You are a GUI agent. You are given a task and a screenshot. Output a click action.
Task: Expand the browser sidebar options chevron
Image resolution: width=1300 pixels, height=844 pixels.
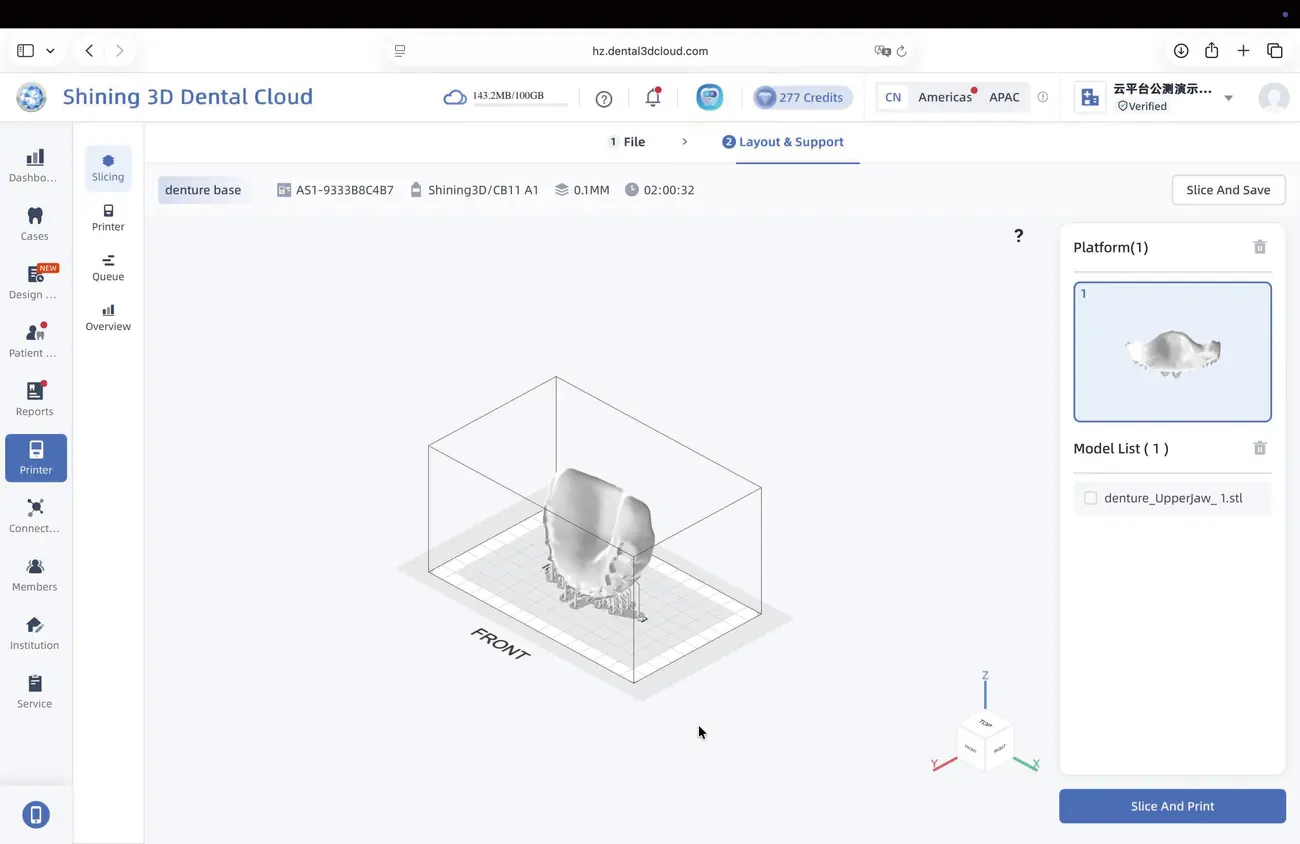point(50,51)
